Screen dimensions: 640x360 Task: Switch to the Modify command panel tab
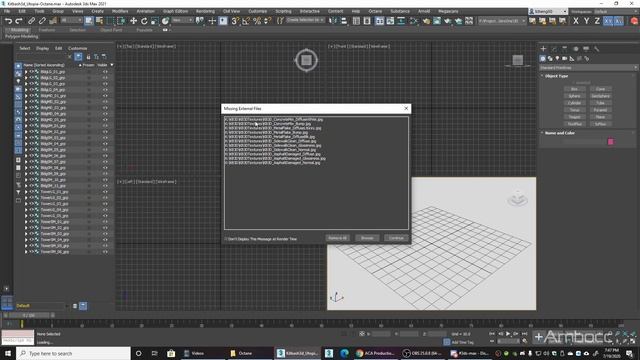coord(554,49)
